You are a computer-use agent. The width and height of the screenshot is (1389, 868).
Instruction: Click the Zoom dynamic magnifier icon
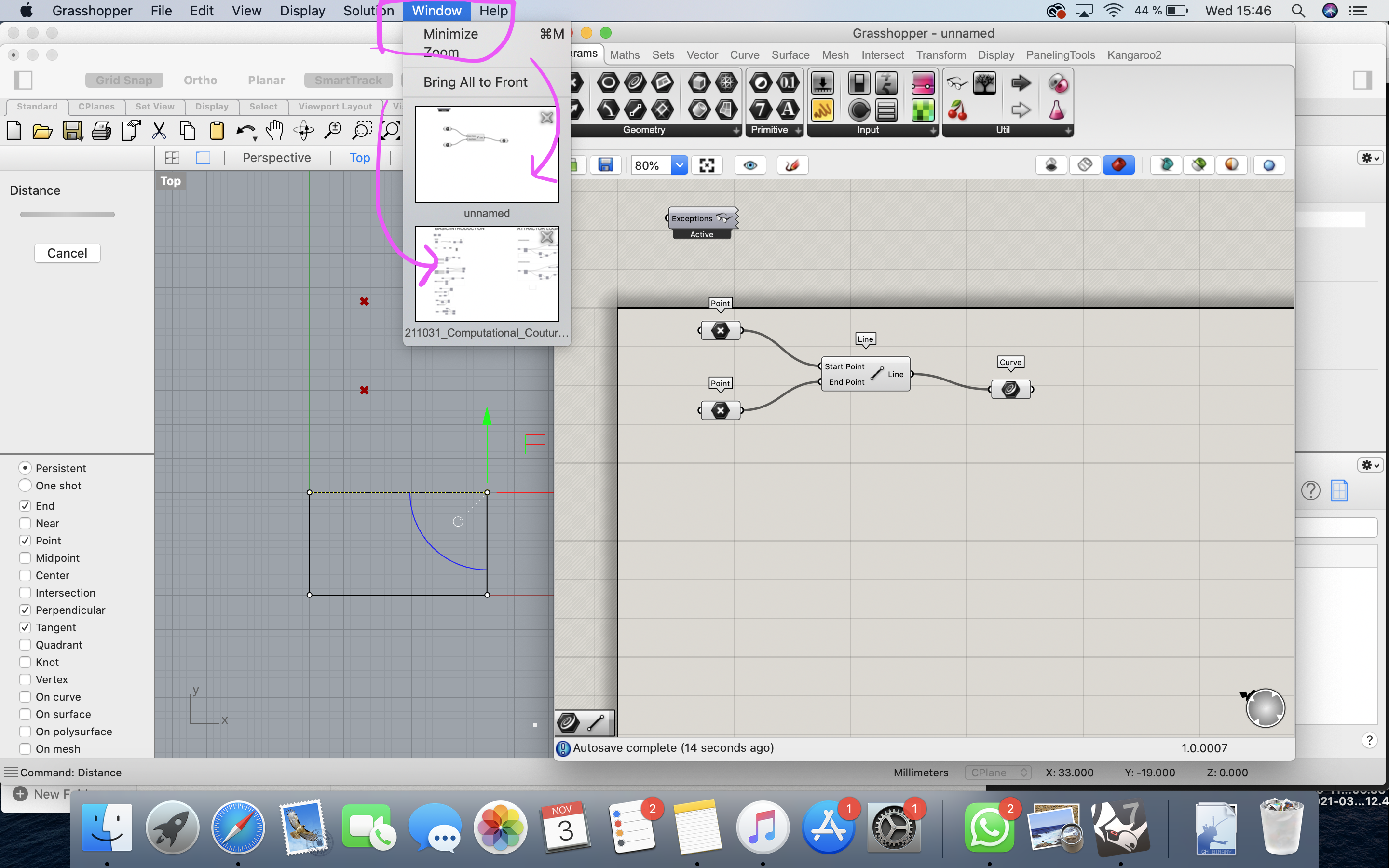click(x=333, y=130)
